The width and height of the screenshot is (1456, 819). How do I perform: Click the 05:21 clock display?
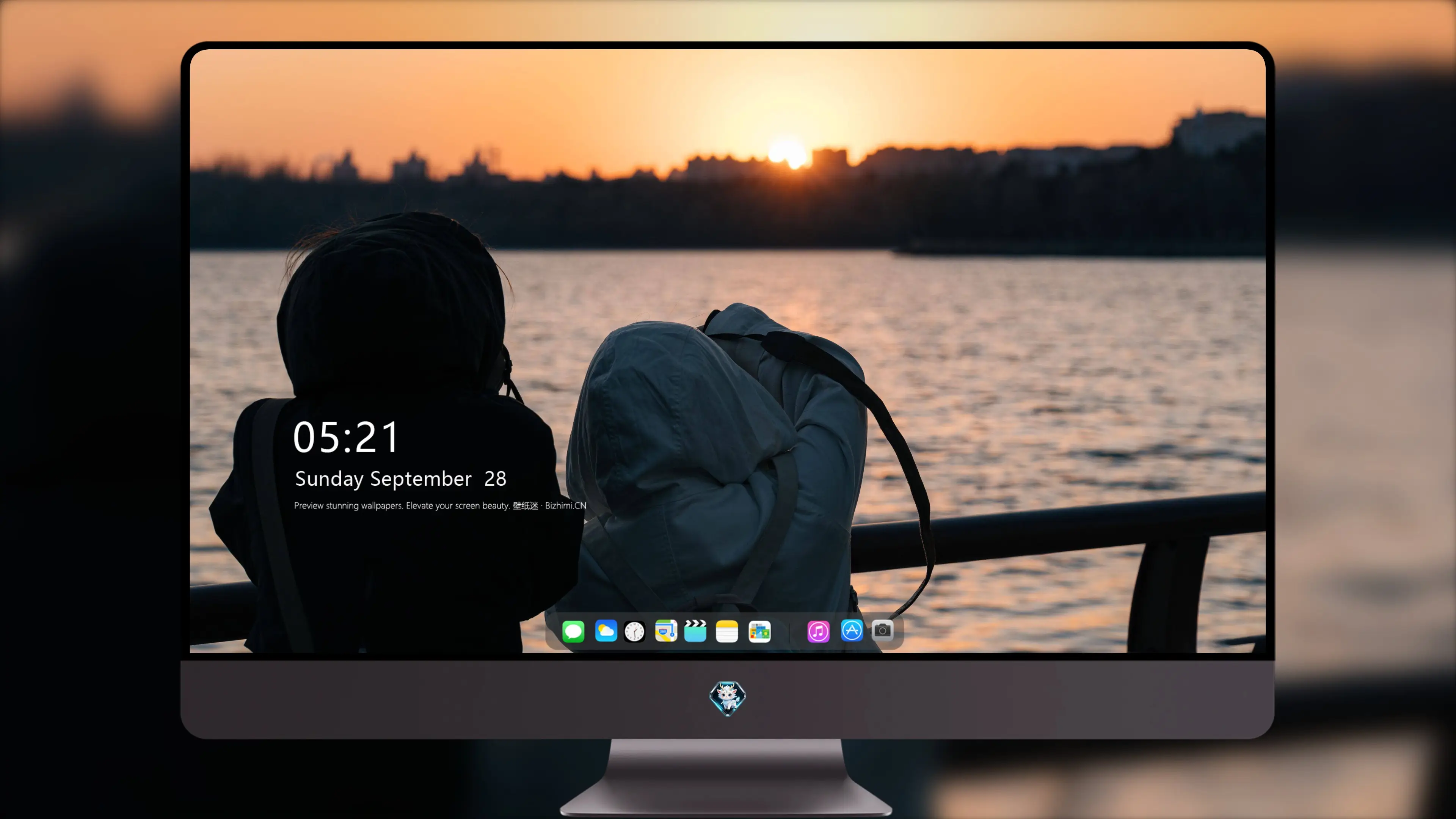pos(346,437)
